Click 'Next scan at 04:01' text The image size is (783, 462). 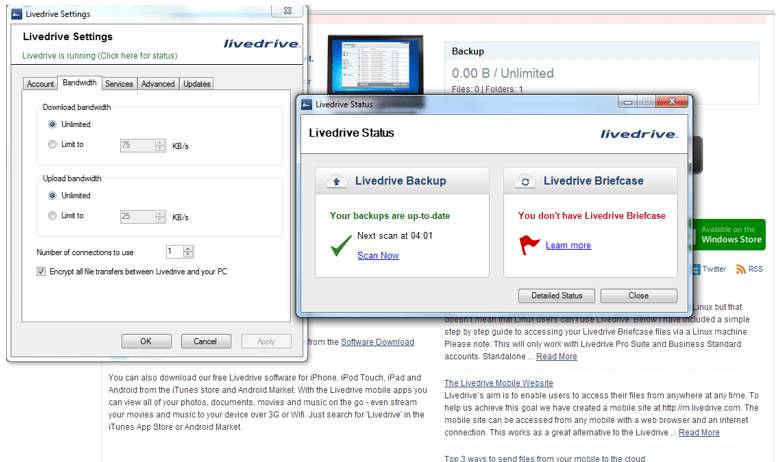tap(394, 236)
